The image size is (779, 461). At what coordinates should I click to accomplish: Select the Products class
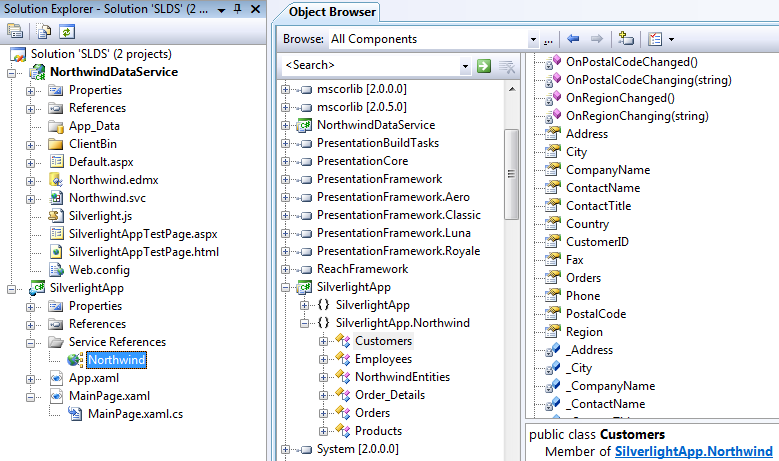378,431
